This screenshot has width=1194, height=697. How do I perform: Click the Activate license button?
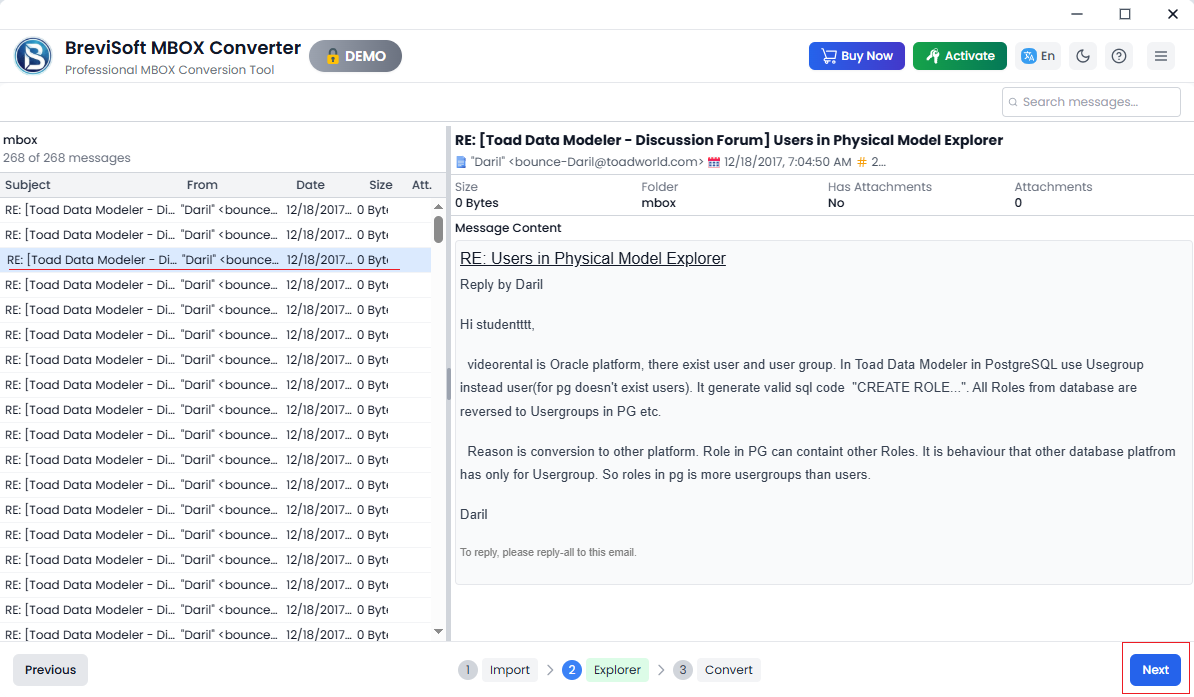tap(959, 56)
